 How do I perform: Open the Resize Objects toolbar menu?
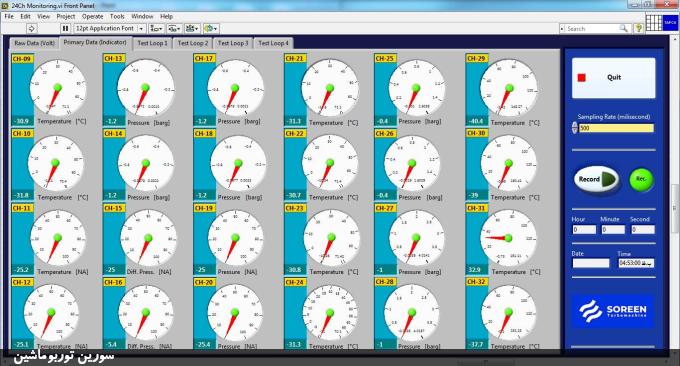tap(192, 29)
